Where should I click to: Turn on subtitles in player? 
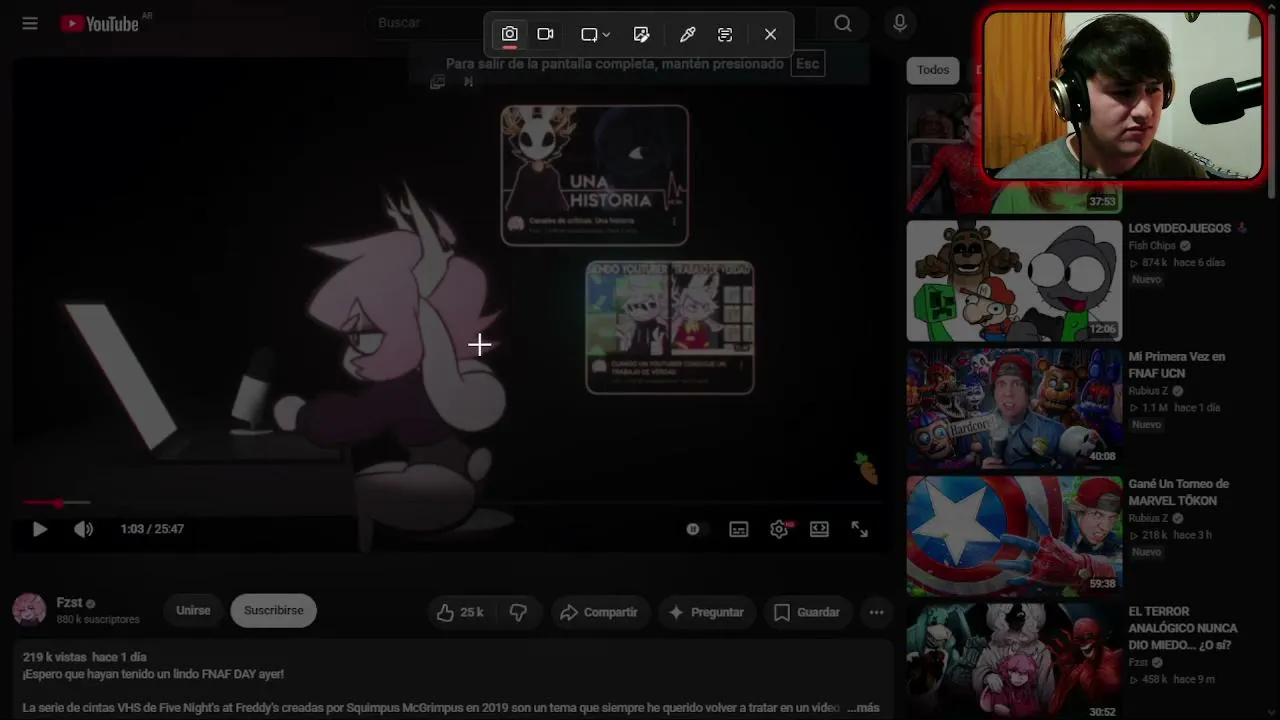(x=739, y=529)
